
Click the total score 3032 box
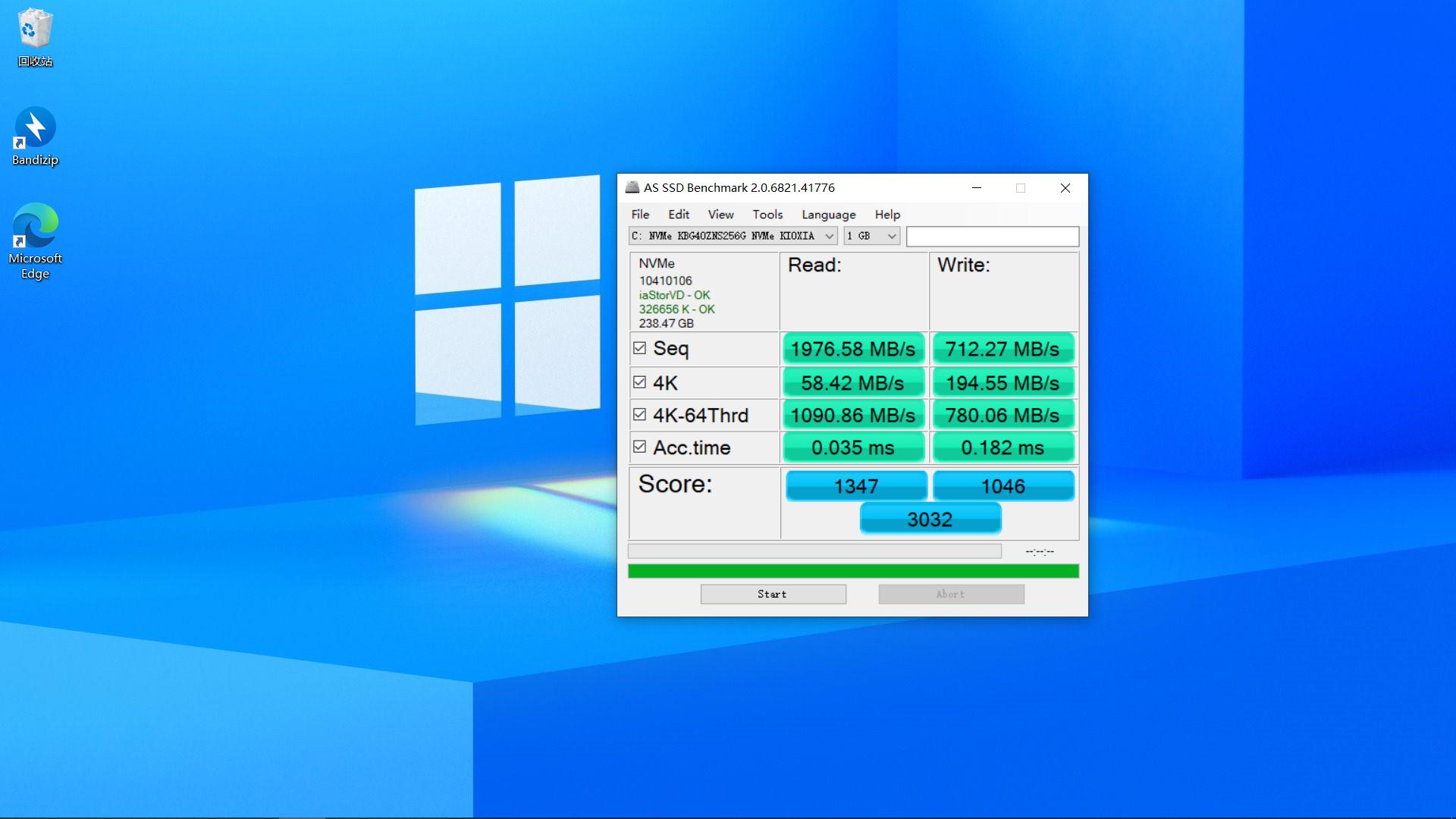pyautogui.click(x=930, y=519)
